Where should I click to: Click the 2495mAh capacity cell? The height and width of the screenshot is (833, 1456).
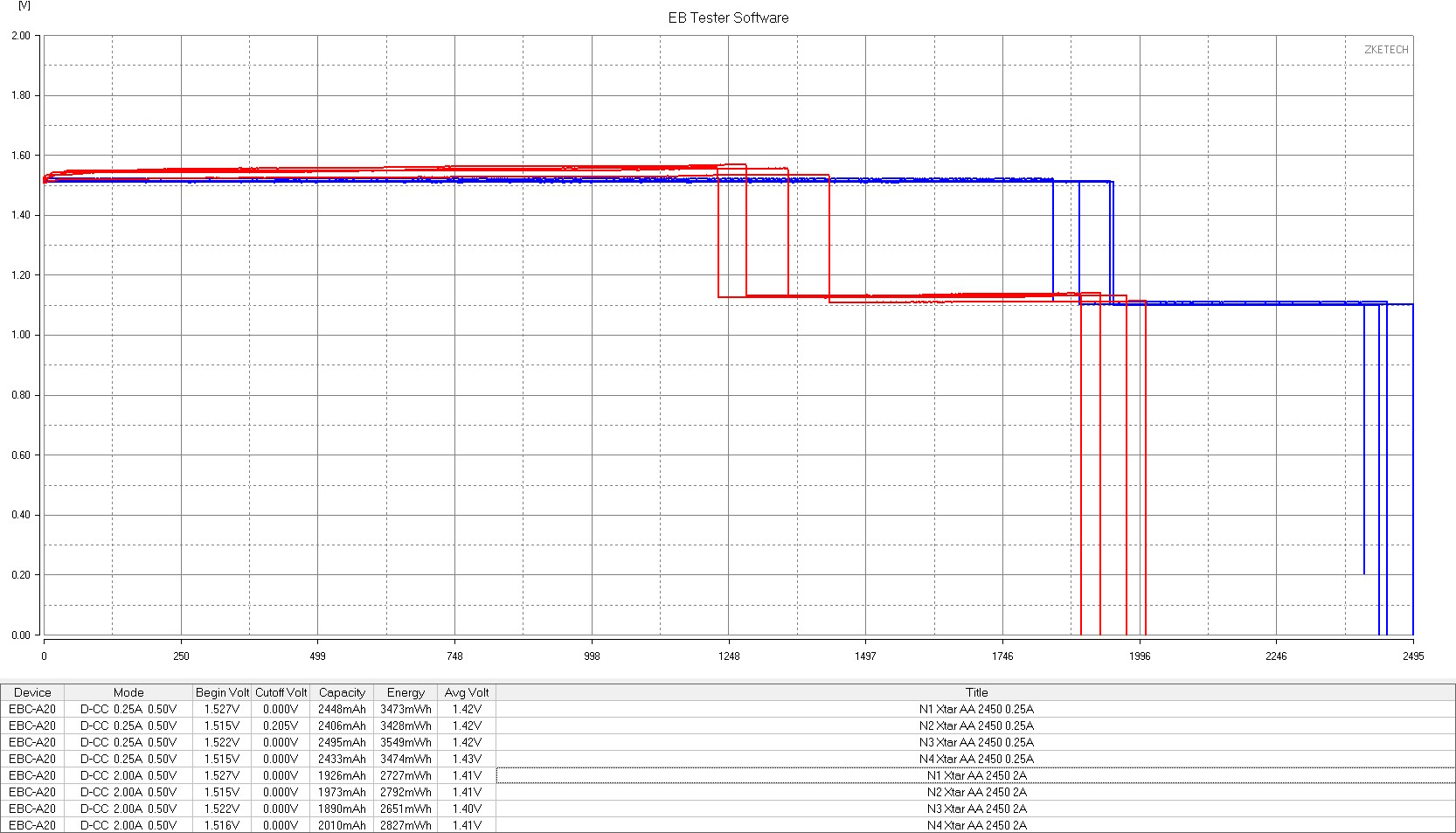[342, 742]
